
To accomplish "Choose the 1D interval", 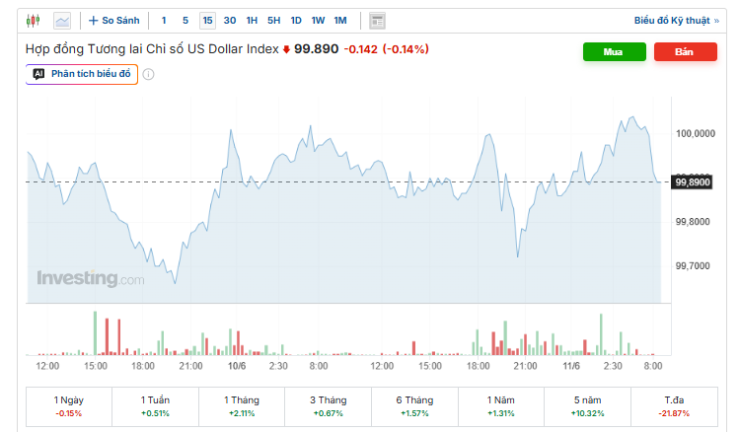I will [296, 21].
